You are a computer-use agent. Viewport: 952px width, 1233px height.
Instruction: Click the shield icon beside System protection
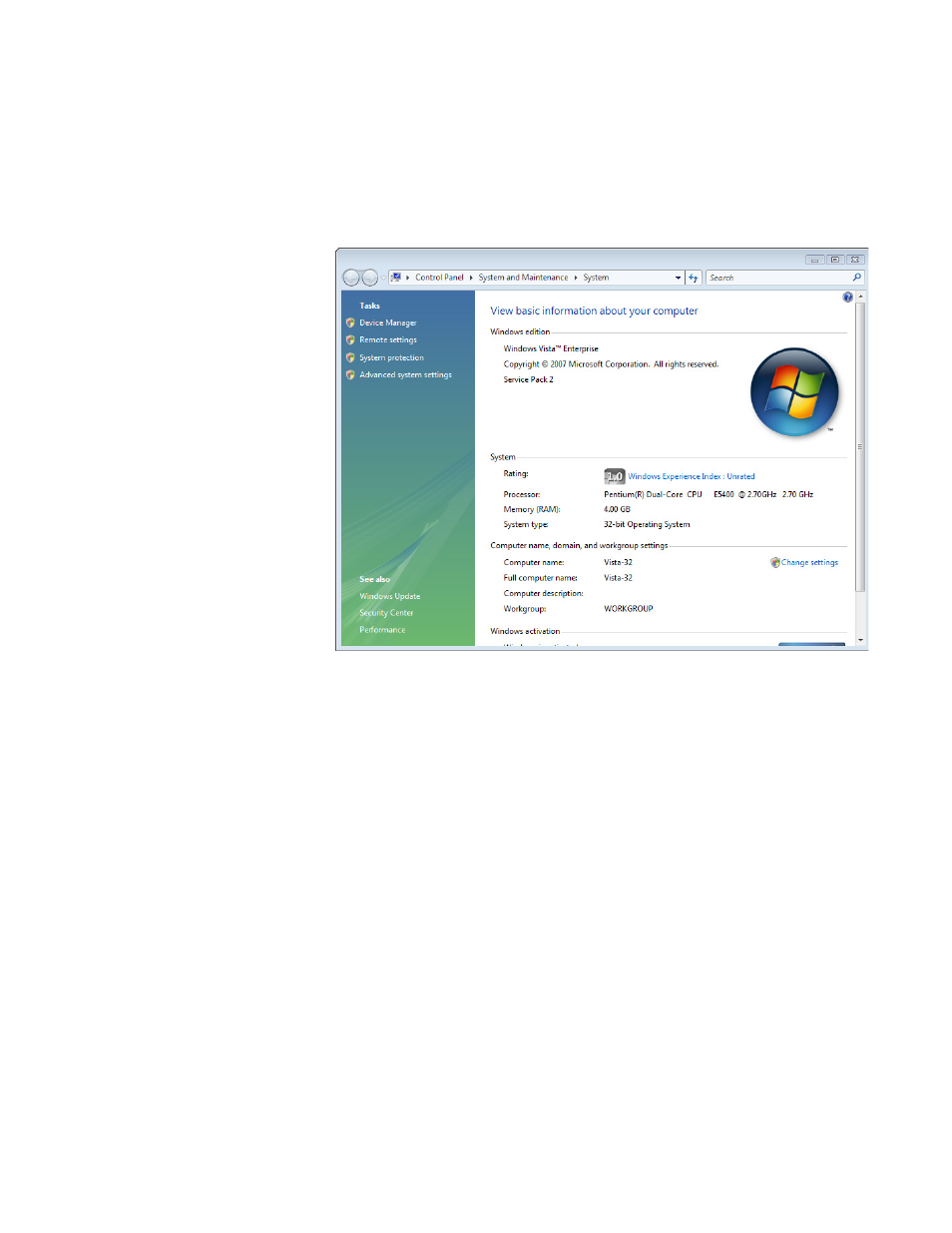[350, 357]
